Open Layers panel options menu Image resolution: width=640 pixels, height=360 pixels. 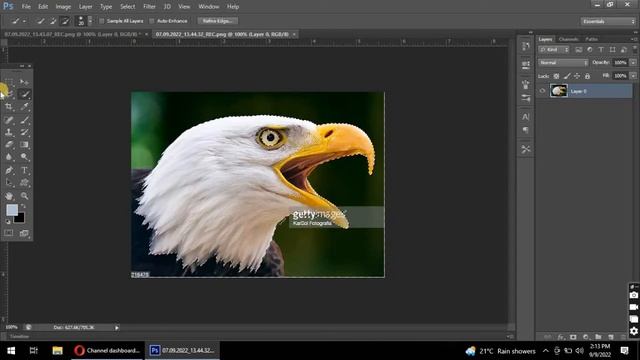pos(633,39)
